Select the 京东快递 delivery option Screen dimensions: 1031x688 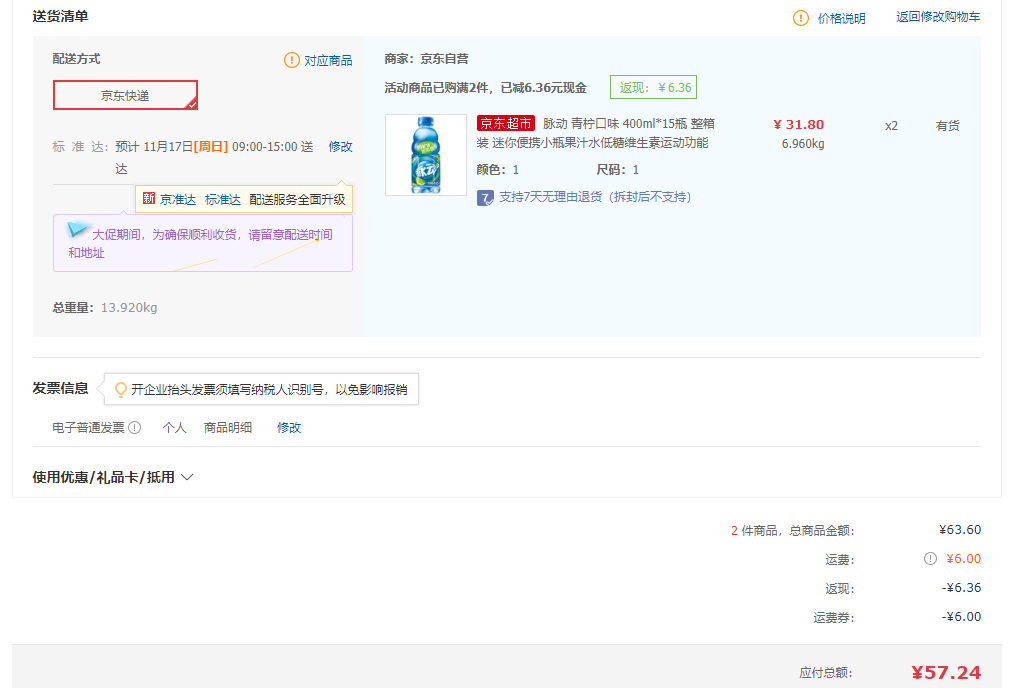(x=125, y=95)
